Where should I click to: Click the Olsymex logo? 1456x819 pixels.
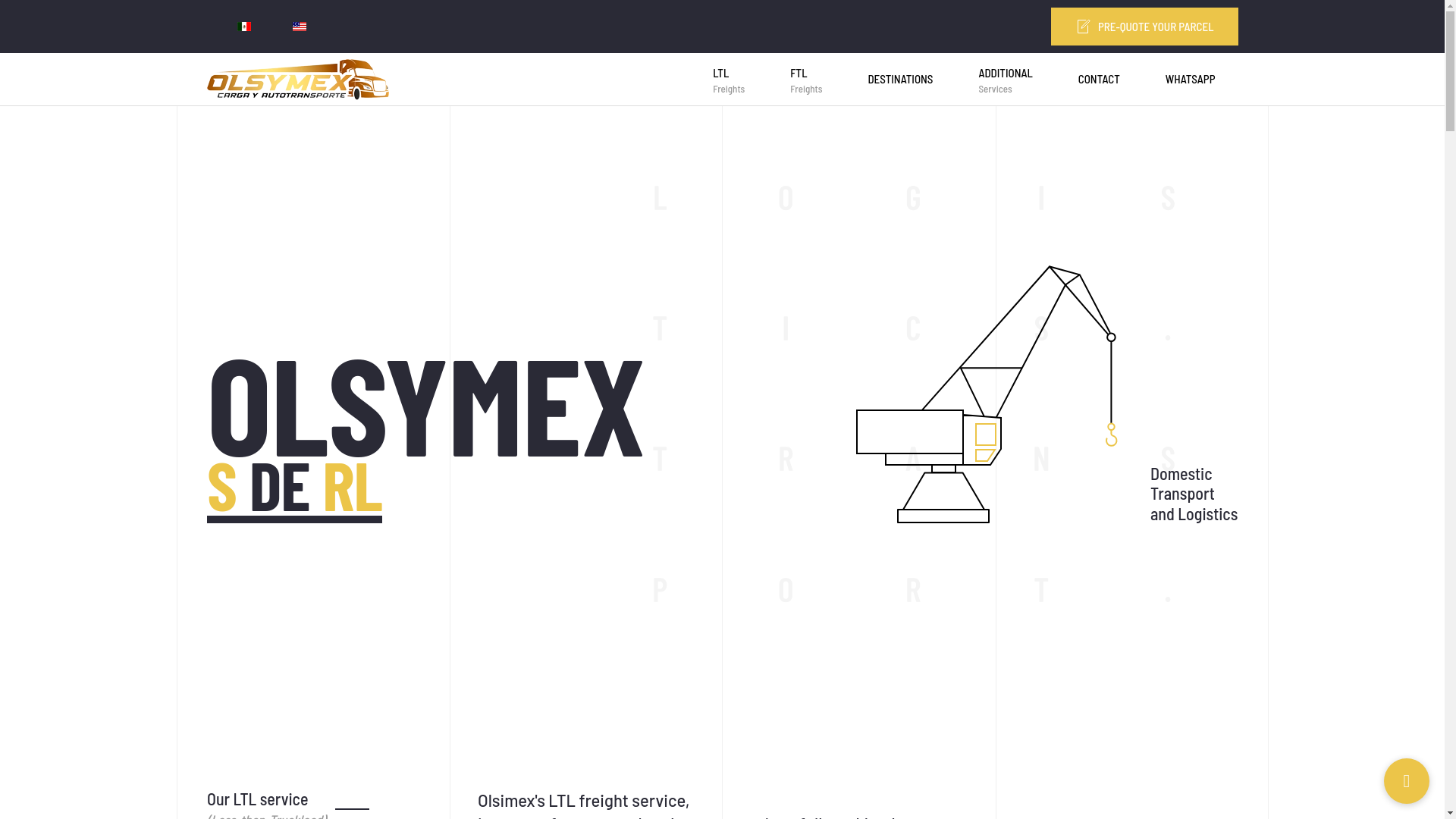click(x=297, y=80)
